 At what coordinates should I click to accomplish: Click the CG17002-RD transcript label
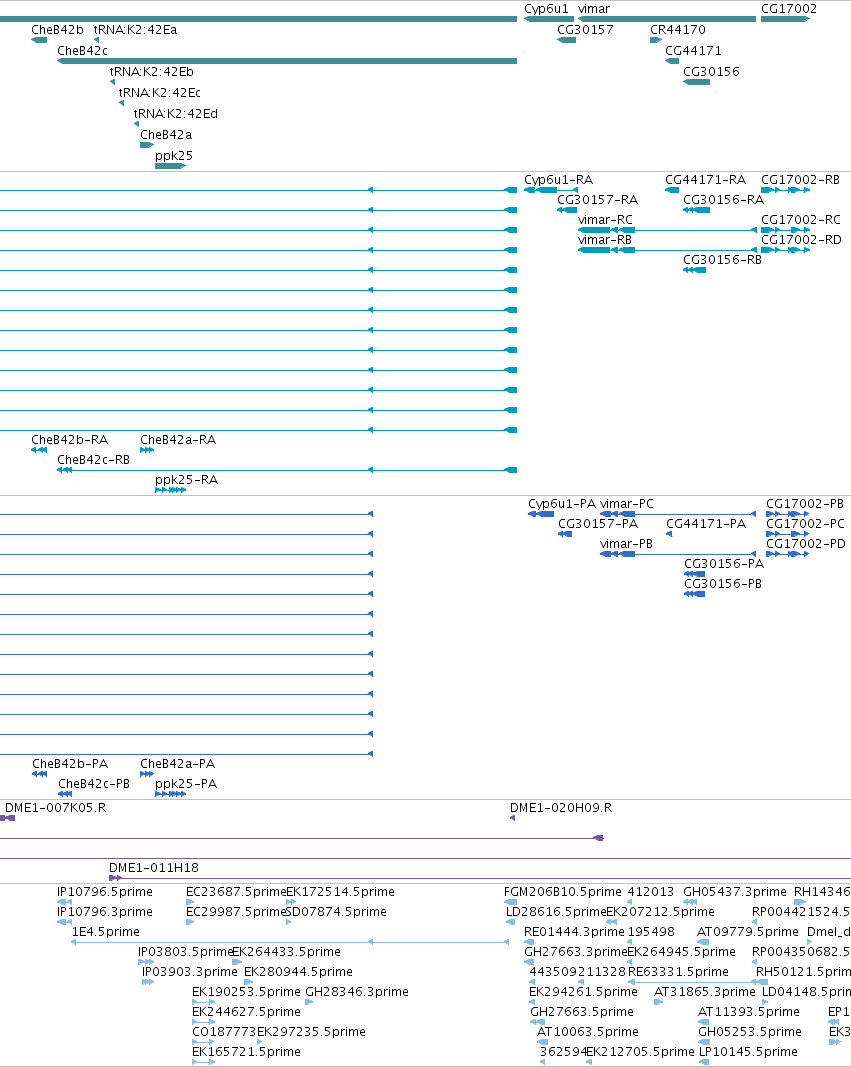(x=801, y=240)
